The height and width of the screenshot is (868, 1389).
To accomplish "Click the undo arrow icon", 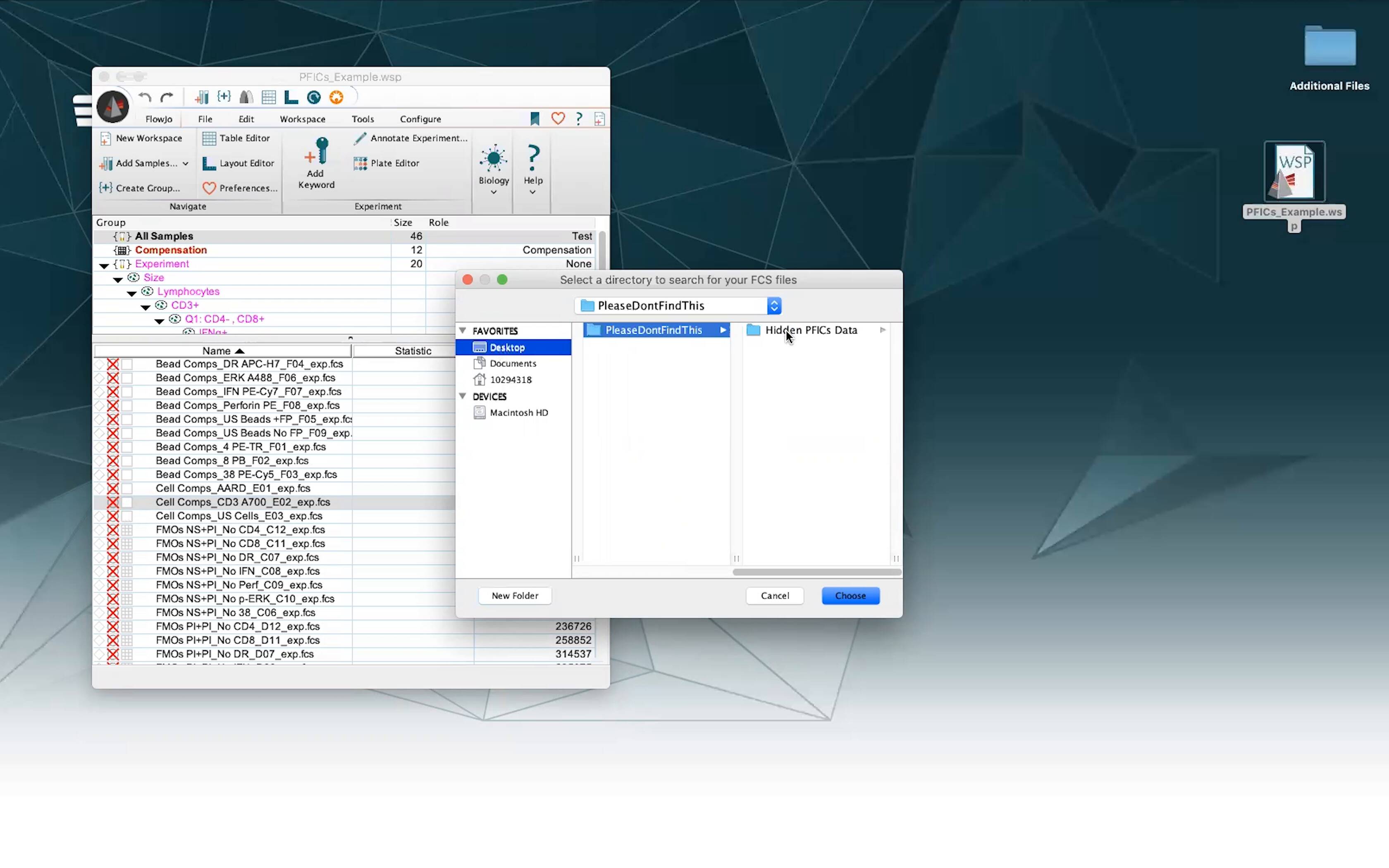I will tap(145, 98).
